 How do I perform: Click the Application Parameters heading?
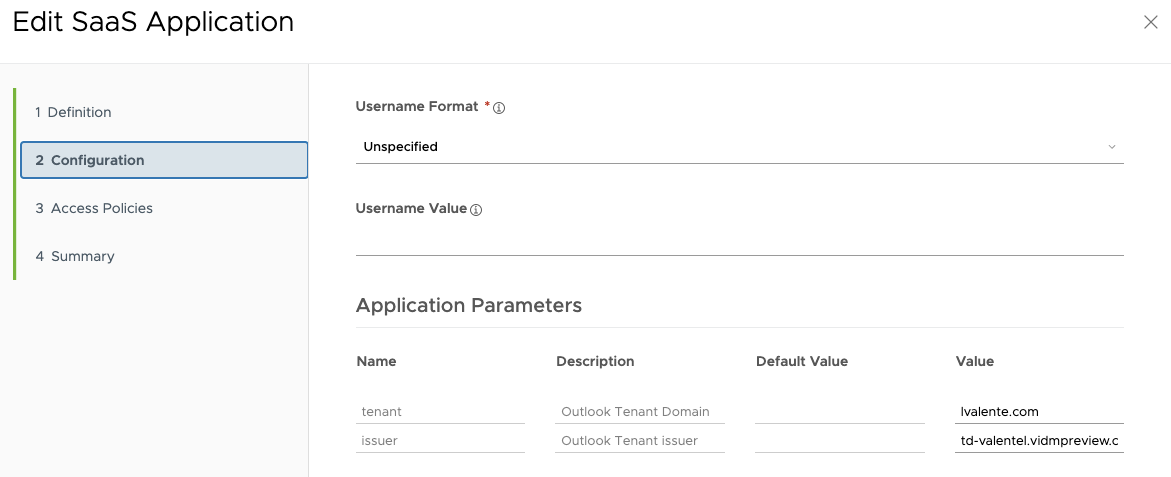coord(469,305)
